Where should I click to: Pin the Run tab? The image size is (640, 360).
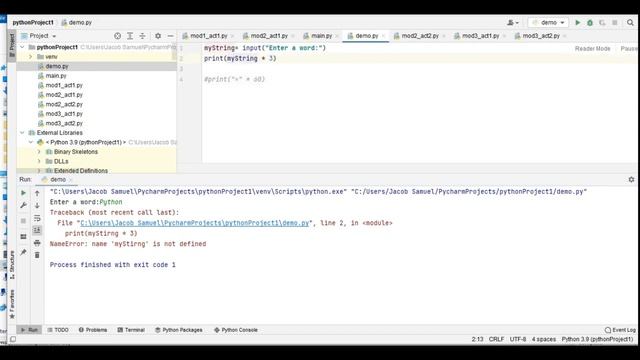tap(23, 253)
